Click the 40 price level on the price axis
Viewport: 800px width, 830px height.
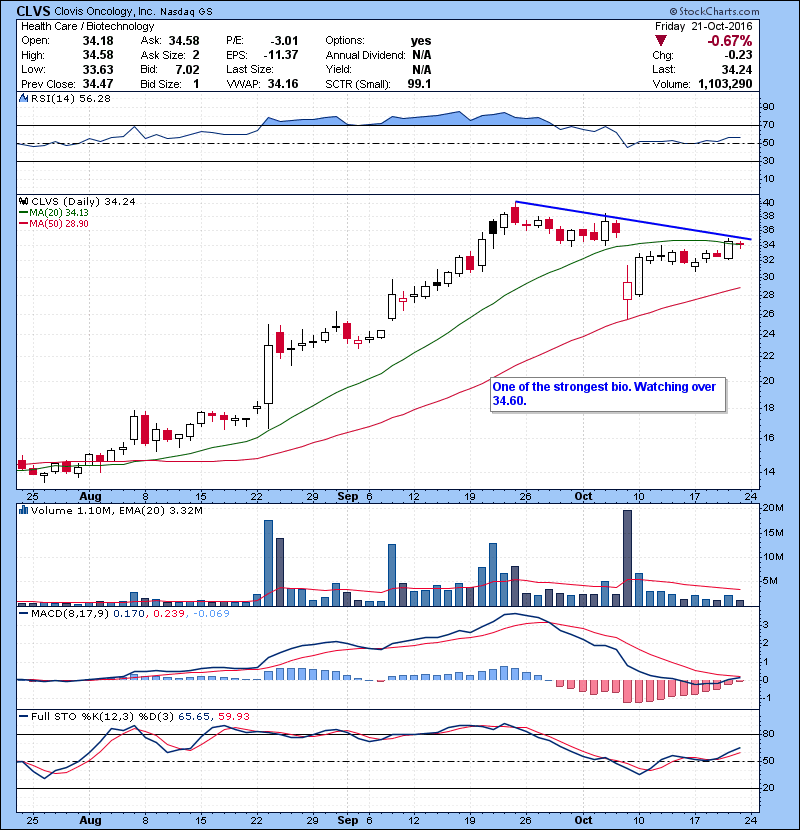coord(768,203)
